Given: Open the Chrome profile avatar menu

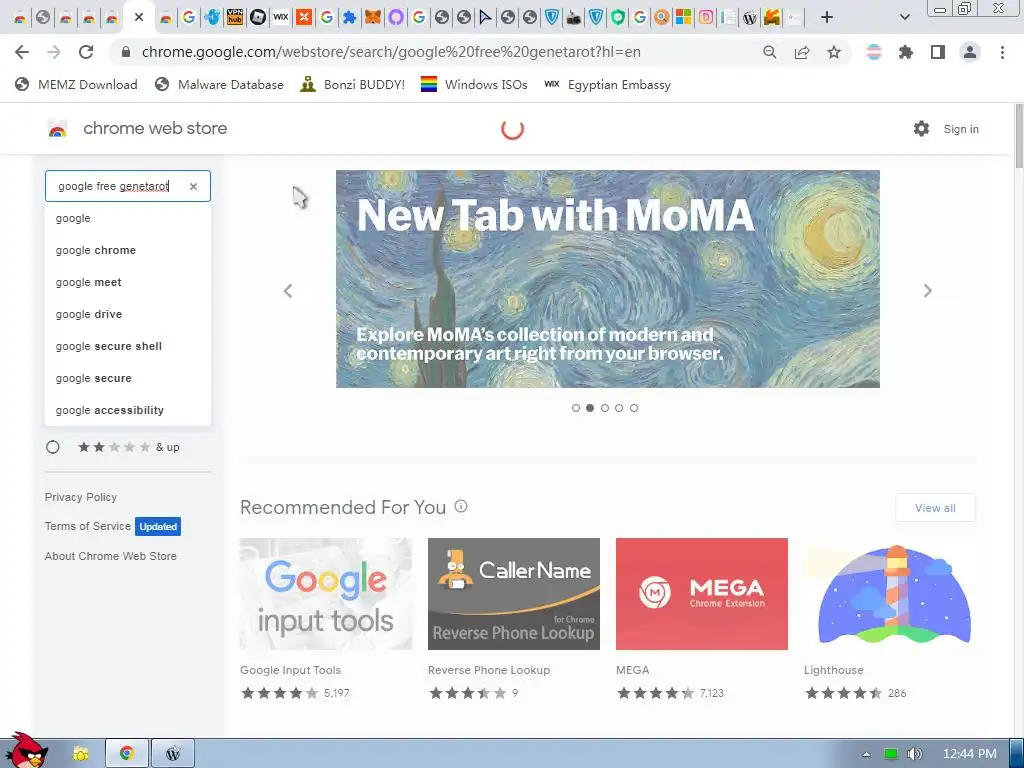Looking at the screenshot, I should (970, 52).
